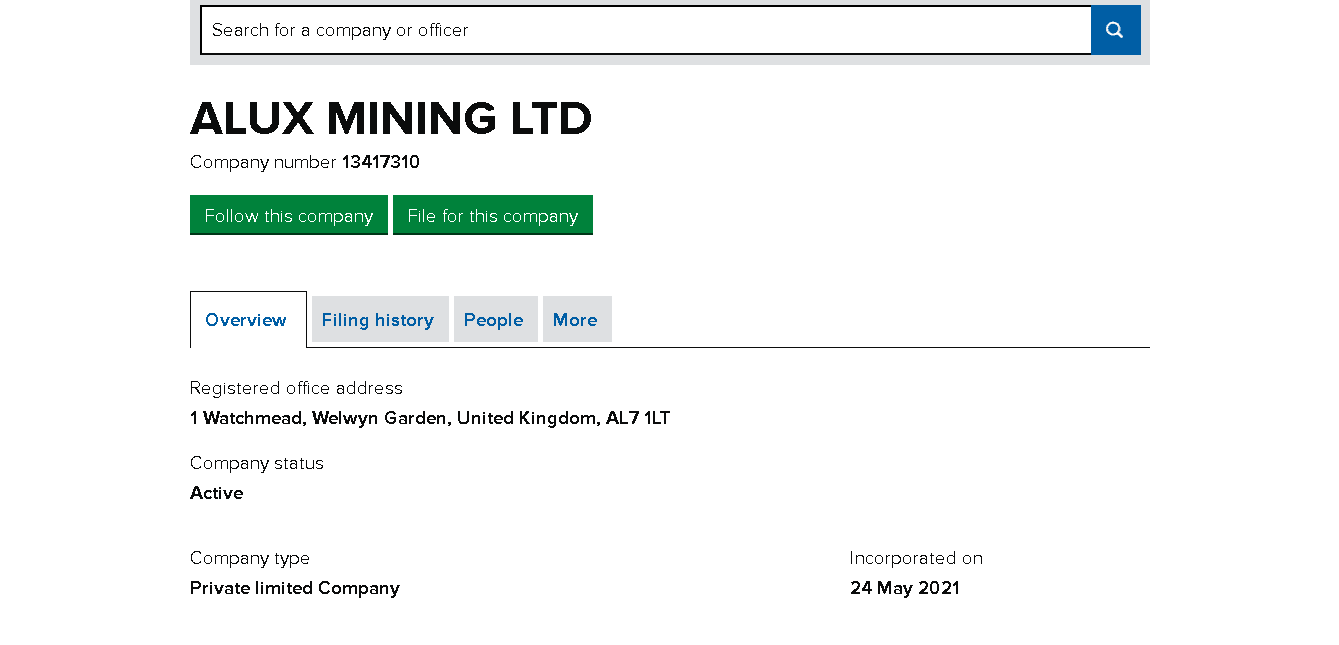This screenshot has width=1339, height=645.
Task: Click the Company number label text
Action: 263,162
